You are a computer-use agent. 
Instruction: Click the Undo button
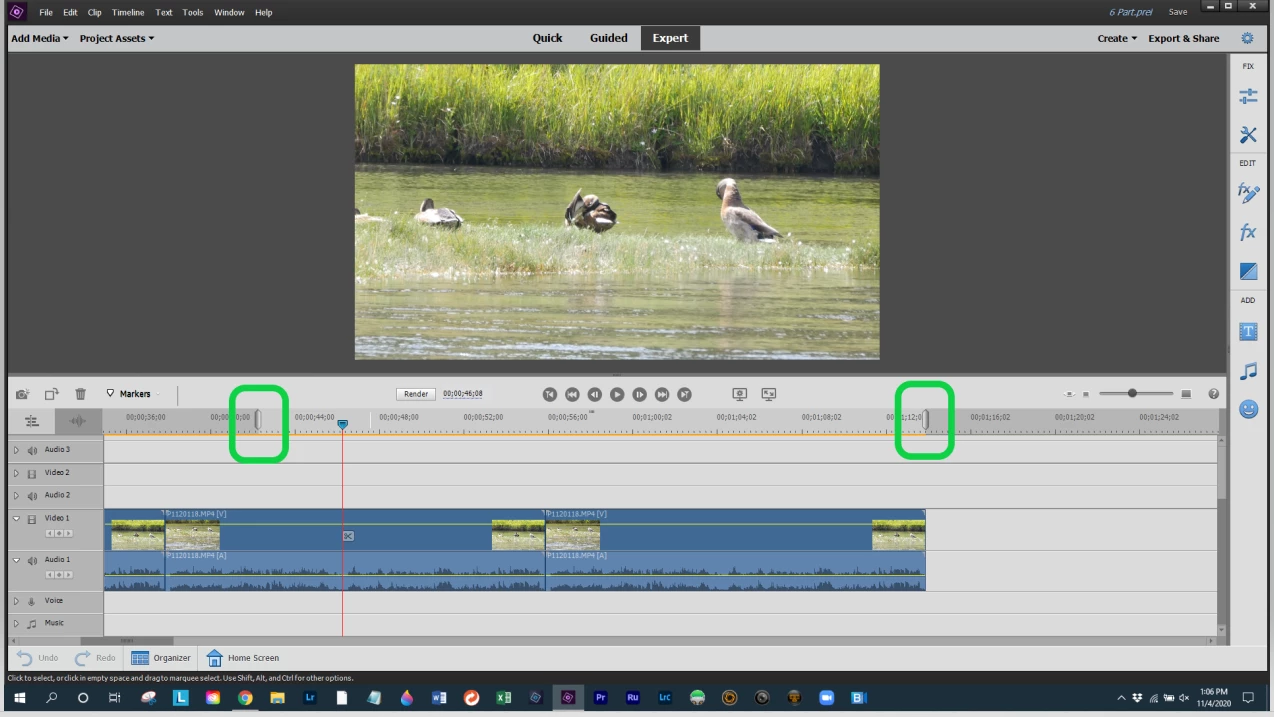tap(38, 658)
